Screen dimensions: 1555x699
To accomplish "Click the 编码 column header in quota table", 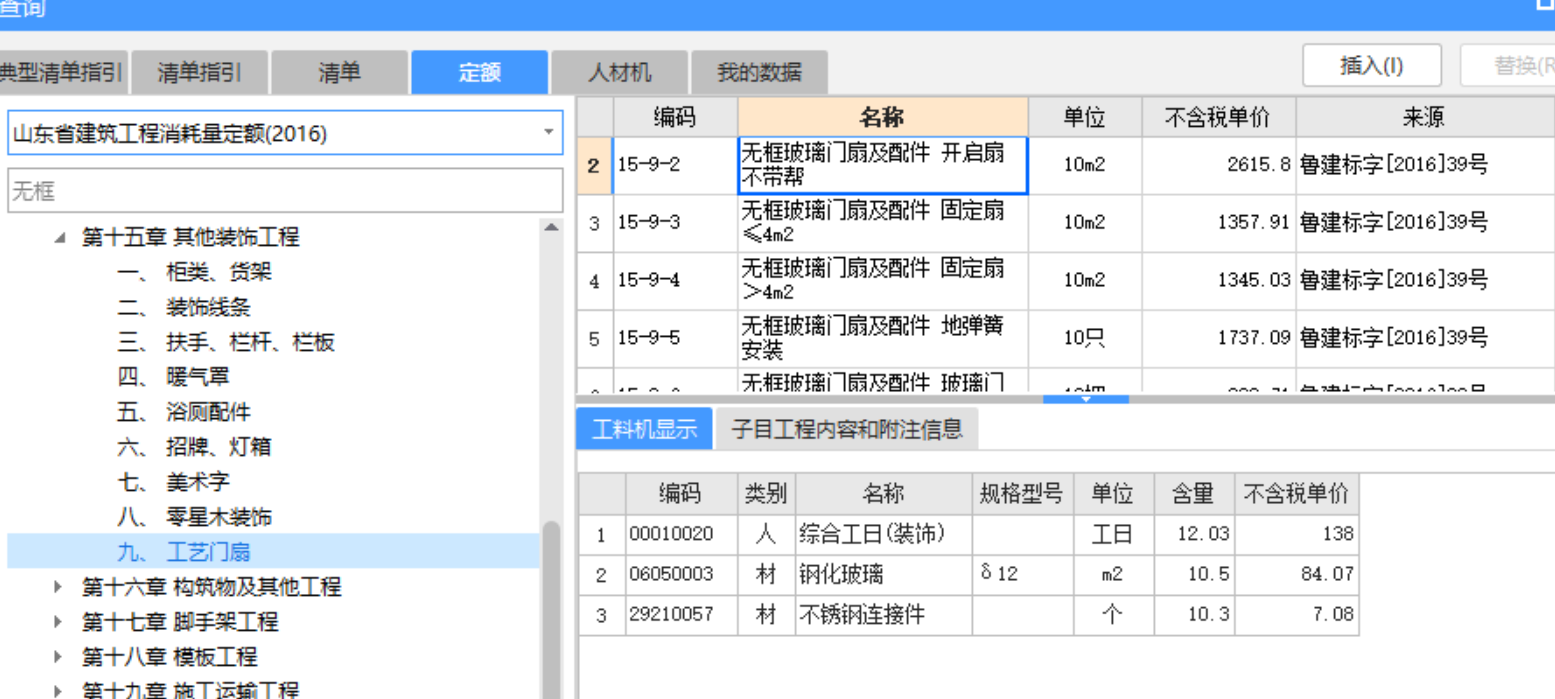I will 675,117.
